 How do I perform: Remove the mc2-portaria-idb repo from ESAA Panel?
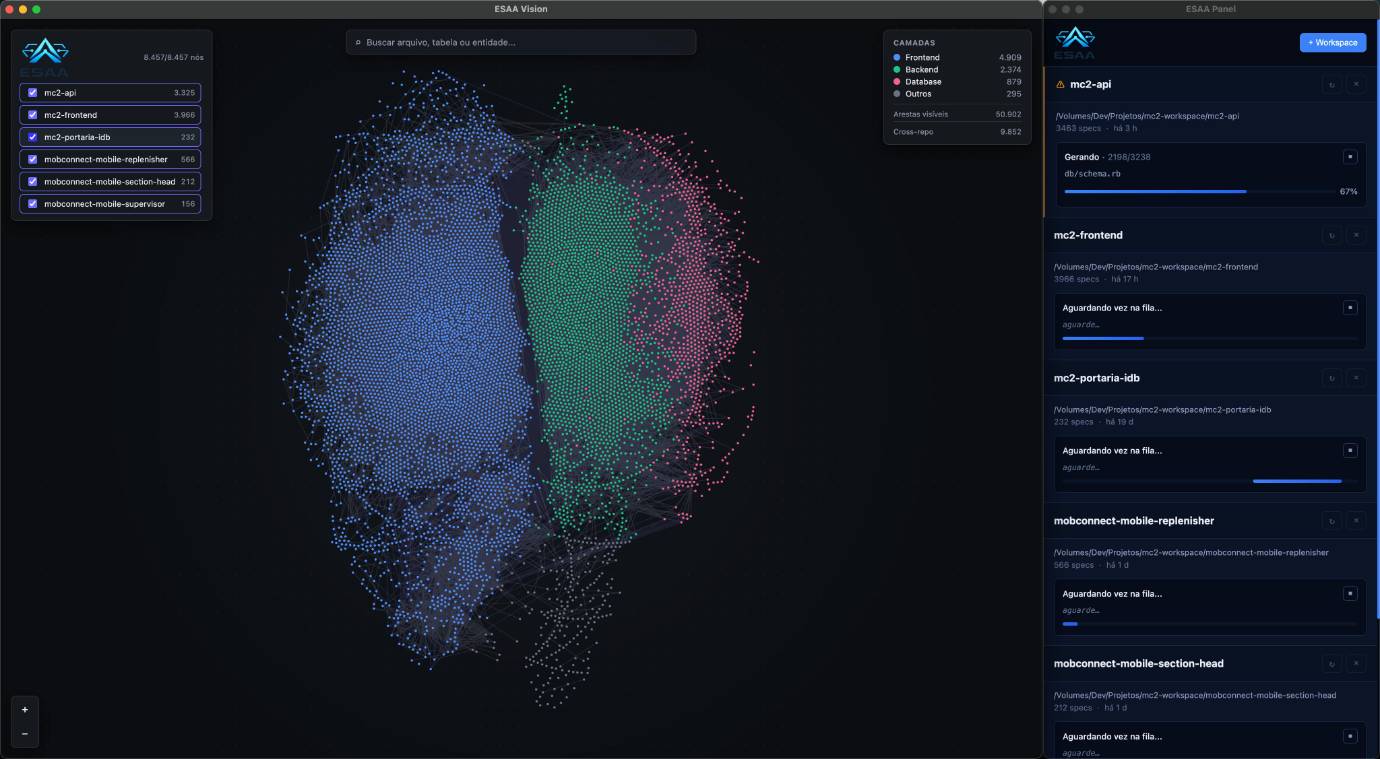pyautogui.click(x=1356, y=378)
